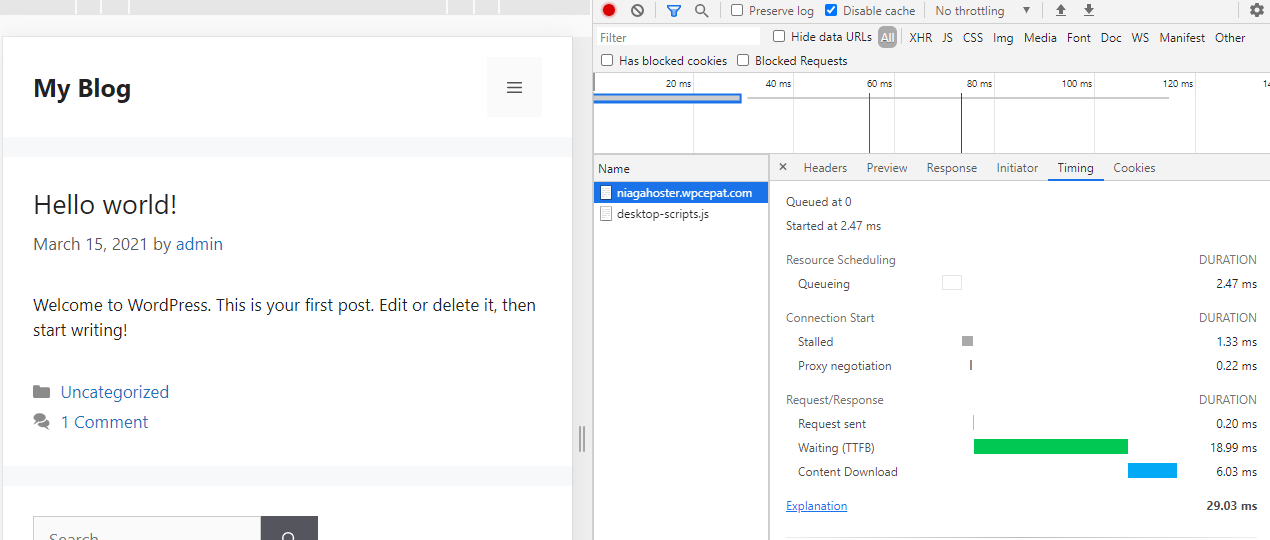Clear the network log
Image resolution: width=1270 pixels, height=540 pixels.
(x=637, y=11)
